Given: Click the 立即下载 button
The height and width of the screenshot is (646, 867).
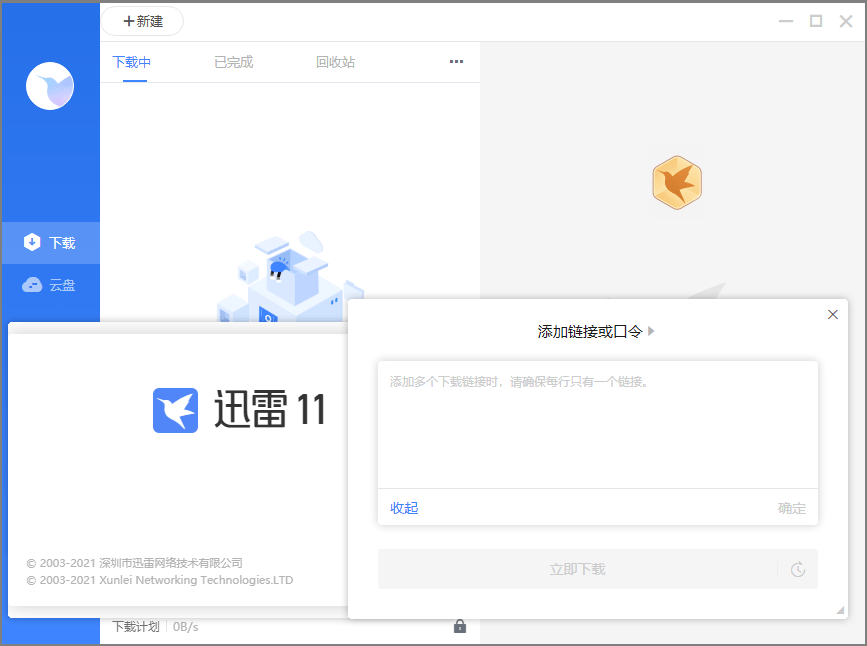Looking at the screenshot, I should (x=577, y=569).
